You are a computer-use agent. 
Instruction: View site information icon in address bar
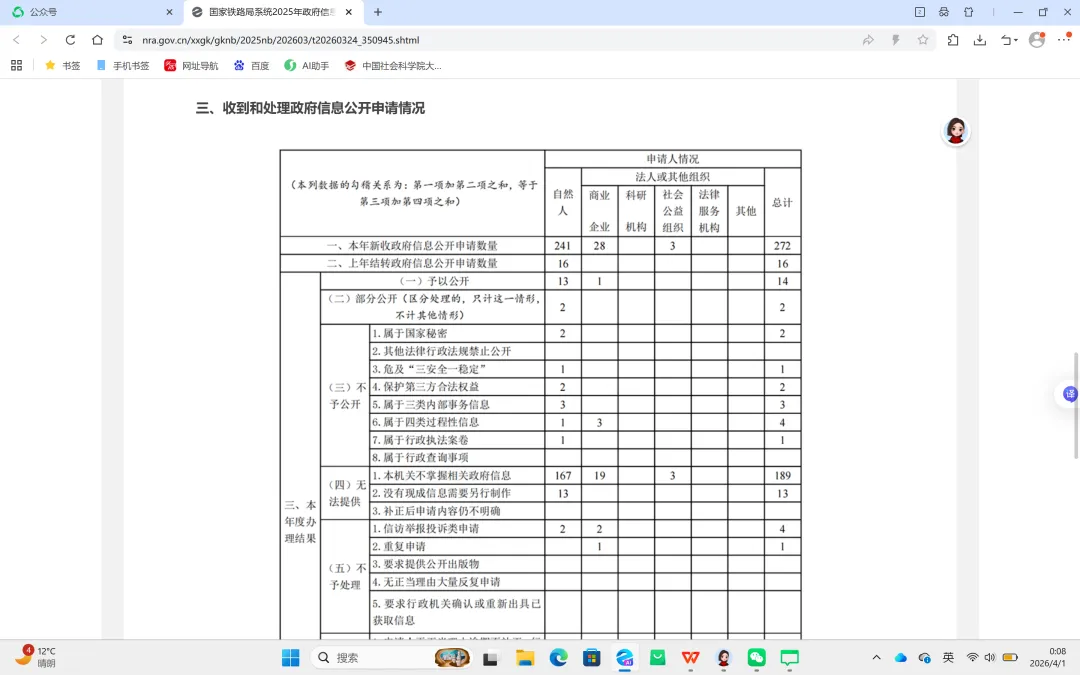(127, 40)
